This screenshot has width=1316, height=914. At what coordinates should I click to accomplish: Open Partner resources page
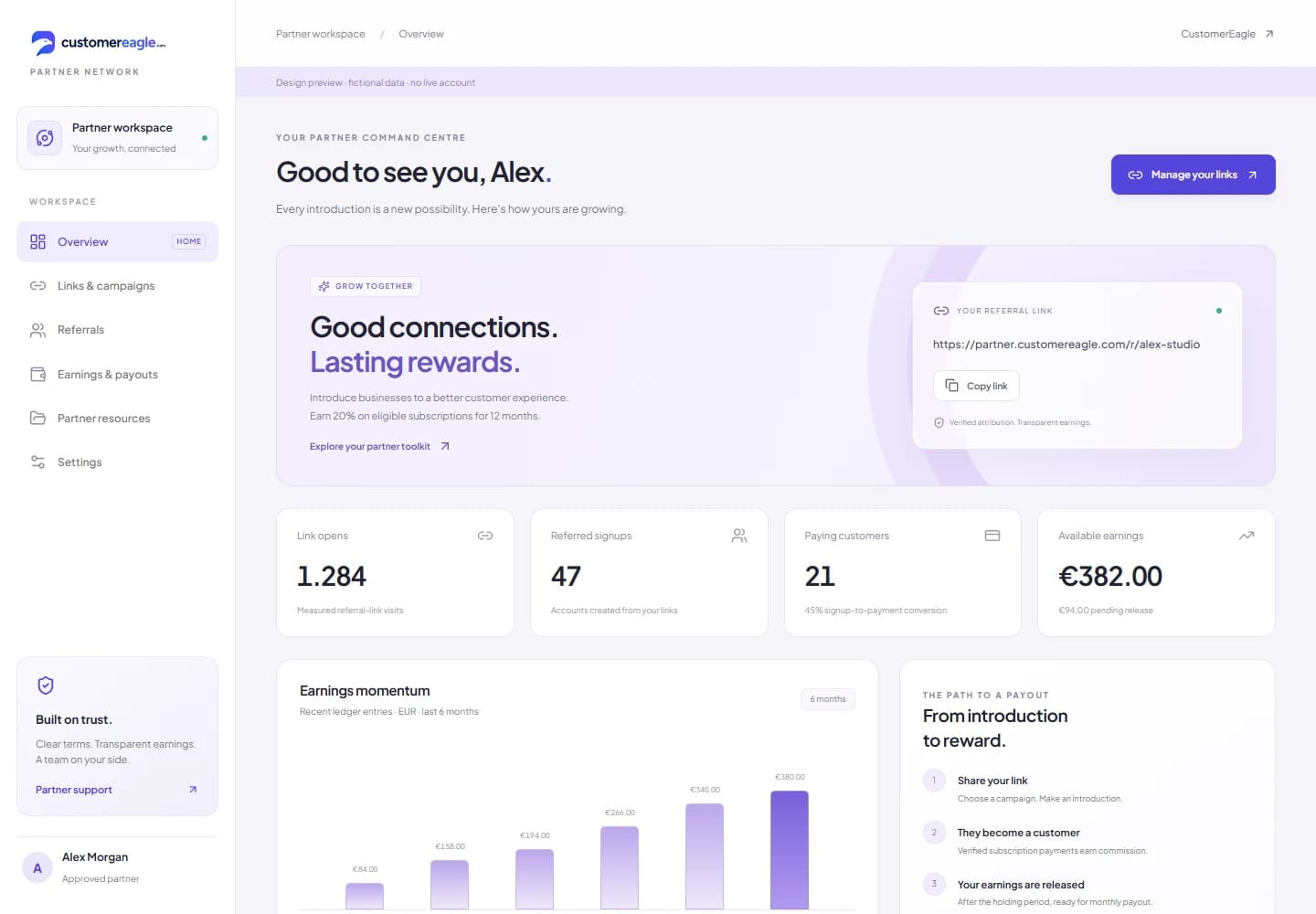pos(117,418)
